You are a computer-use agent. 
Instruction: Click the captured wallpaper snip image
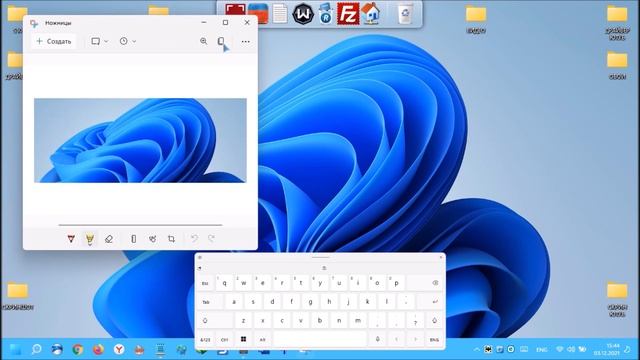(140, 140)
